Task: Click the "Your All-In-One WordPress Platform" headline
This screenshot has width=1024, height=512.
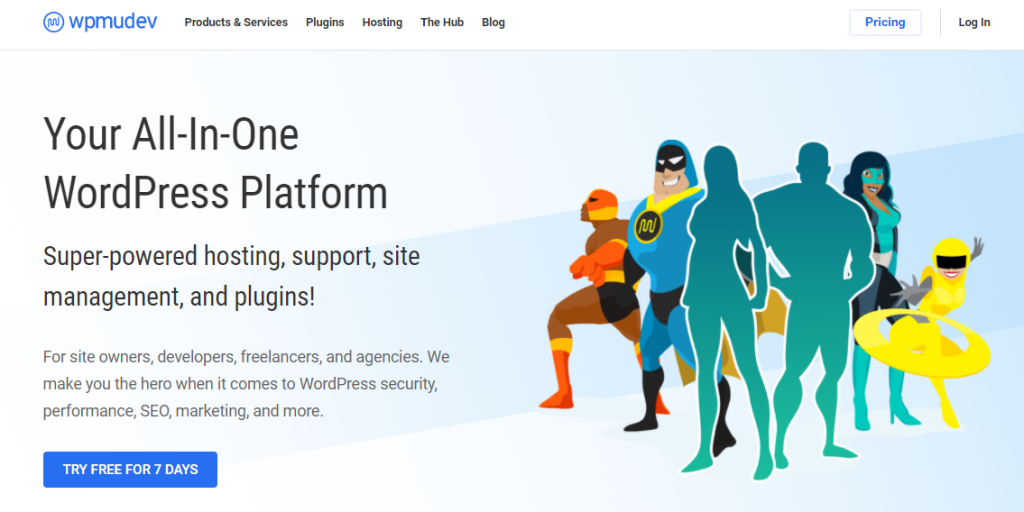Action: pos(216,163)
